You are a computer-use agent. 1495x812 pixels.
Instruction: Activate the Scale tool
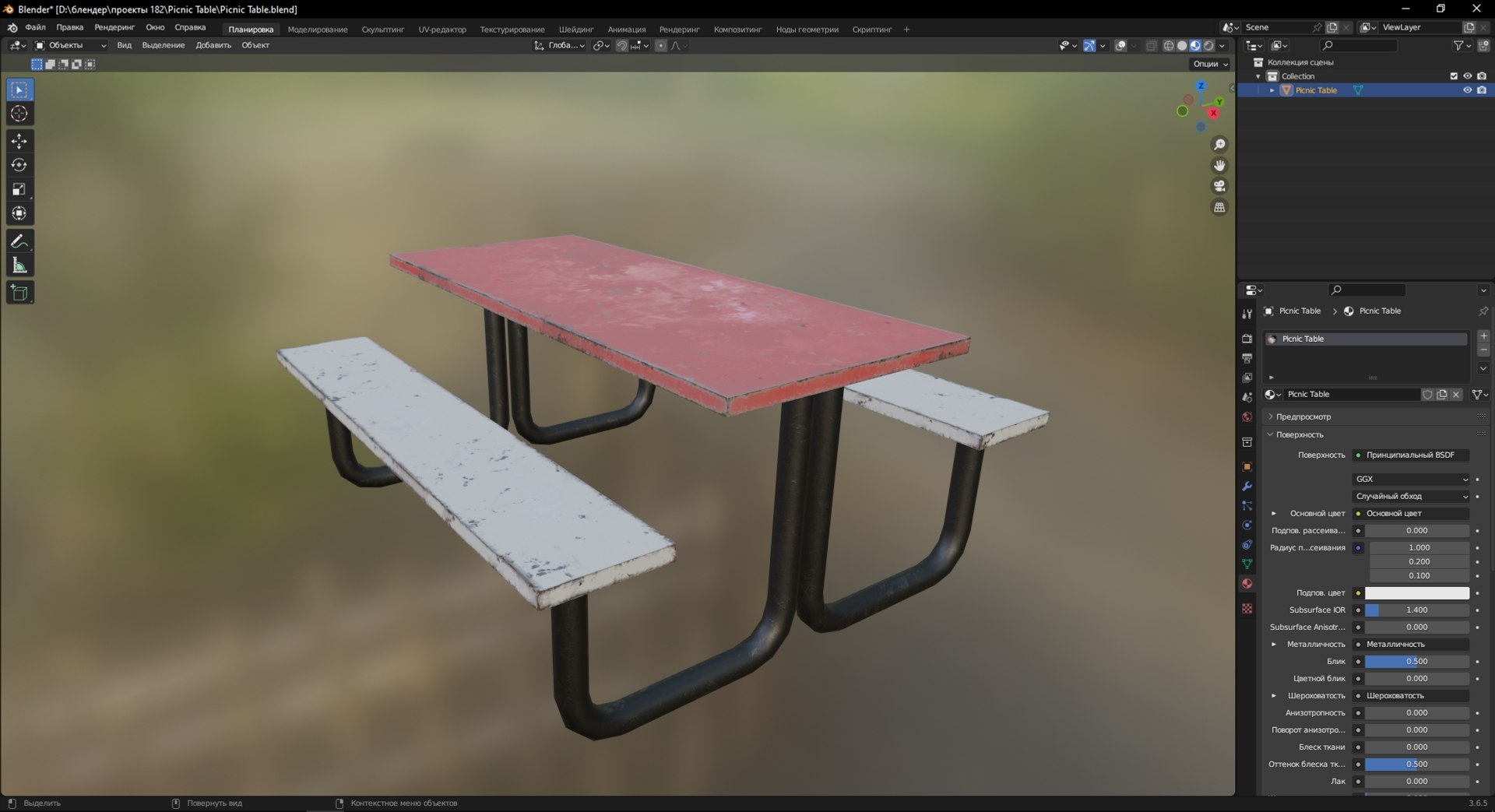[19, 189]
